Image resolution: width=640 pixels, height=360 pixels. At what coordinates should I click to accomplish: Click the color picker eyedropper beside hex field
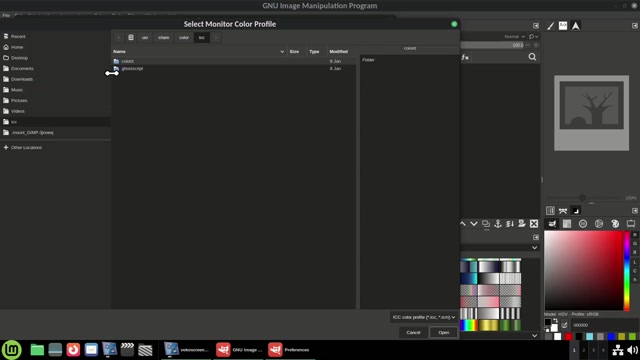(564, 325)
